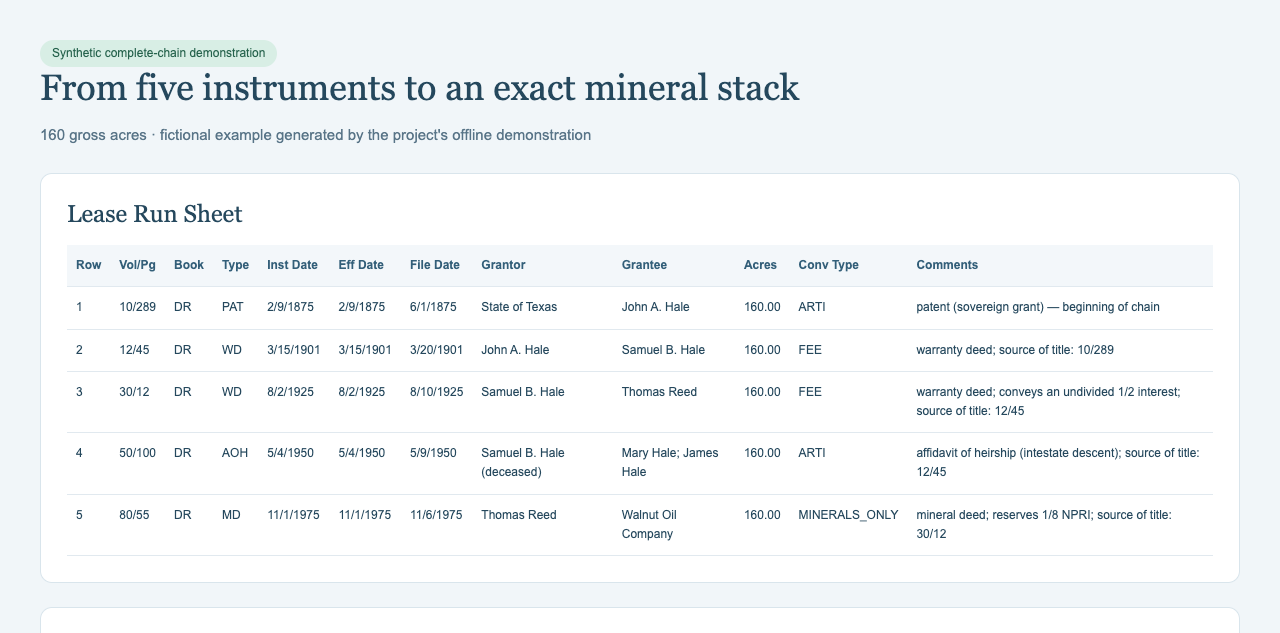Image resolution: width=1280 pixels, height=633 pixels.
Task: Click the Inst Date column header
Action: [292, 265]
